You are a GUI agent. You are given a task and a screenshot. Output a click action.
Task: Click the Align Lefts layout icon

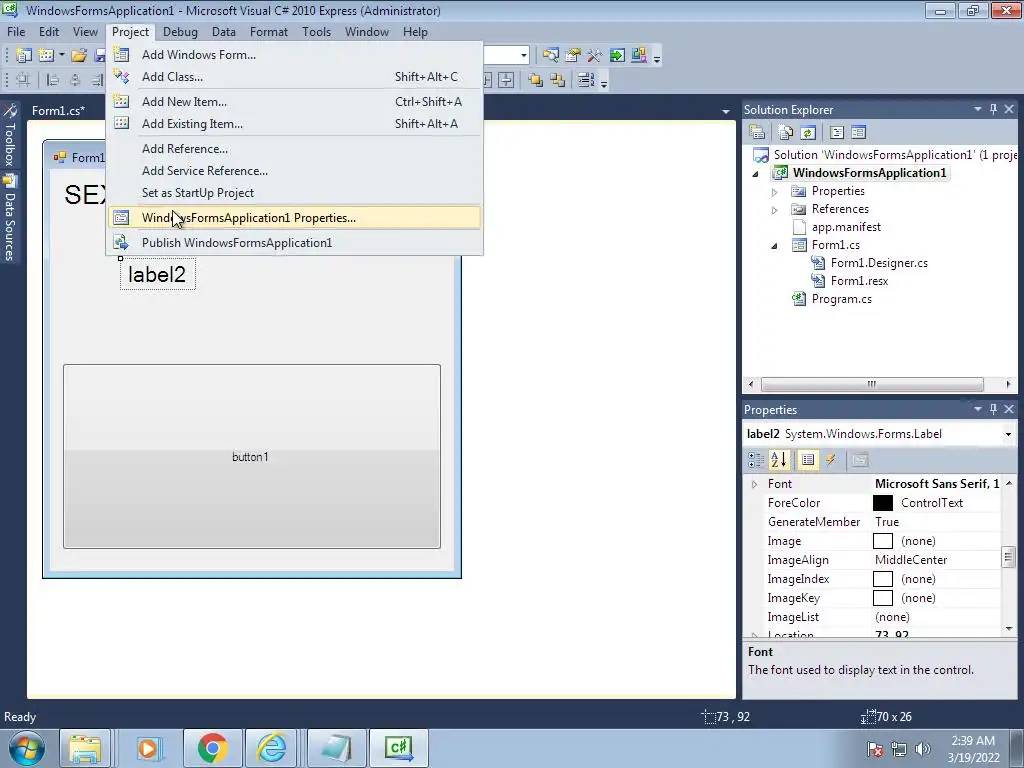tap(53, 80)
